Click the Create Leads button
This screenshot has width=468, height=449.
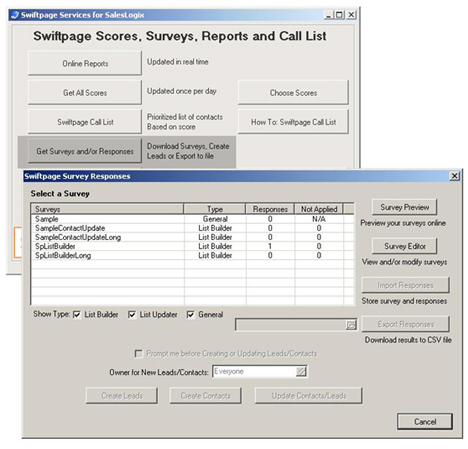click(122, 396)
